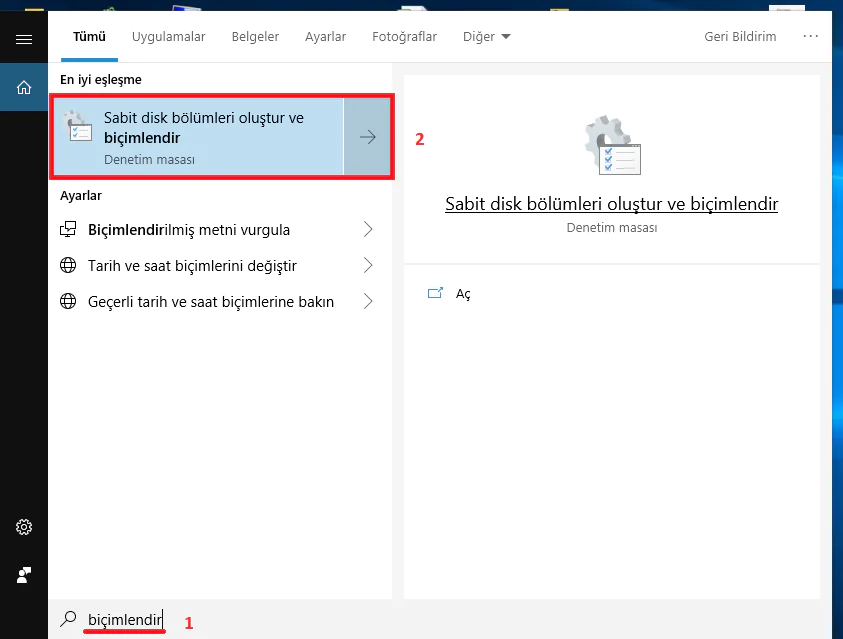Switch to the Fotoğraflar tab
The width and height of the screenshot is (843, 639).
(x=404, y=37)
